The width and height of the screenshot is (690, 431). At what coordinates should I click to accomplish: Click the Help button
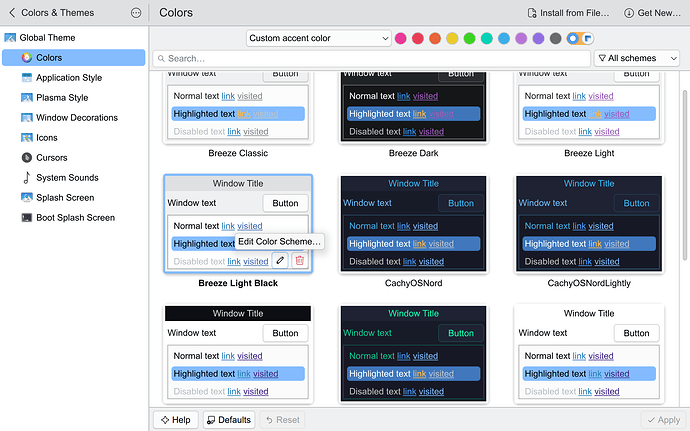[176, 420]
